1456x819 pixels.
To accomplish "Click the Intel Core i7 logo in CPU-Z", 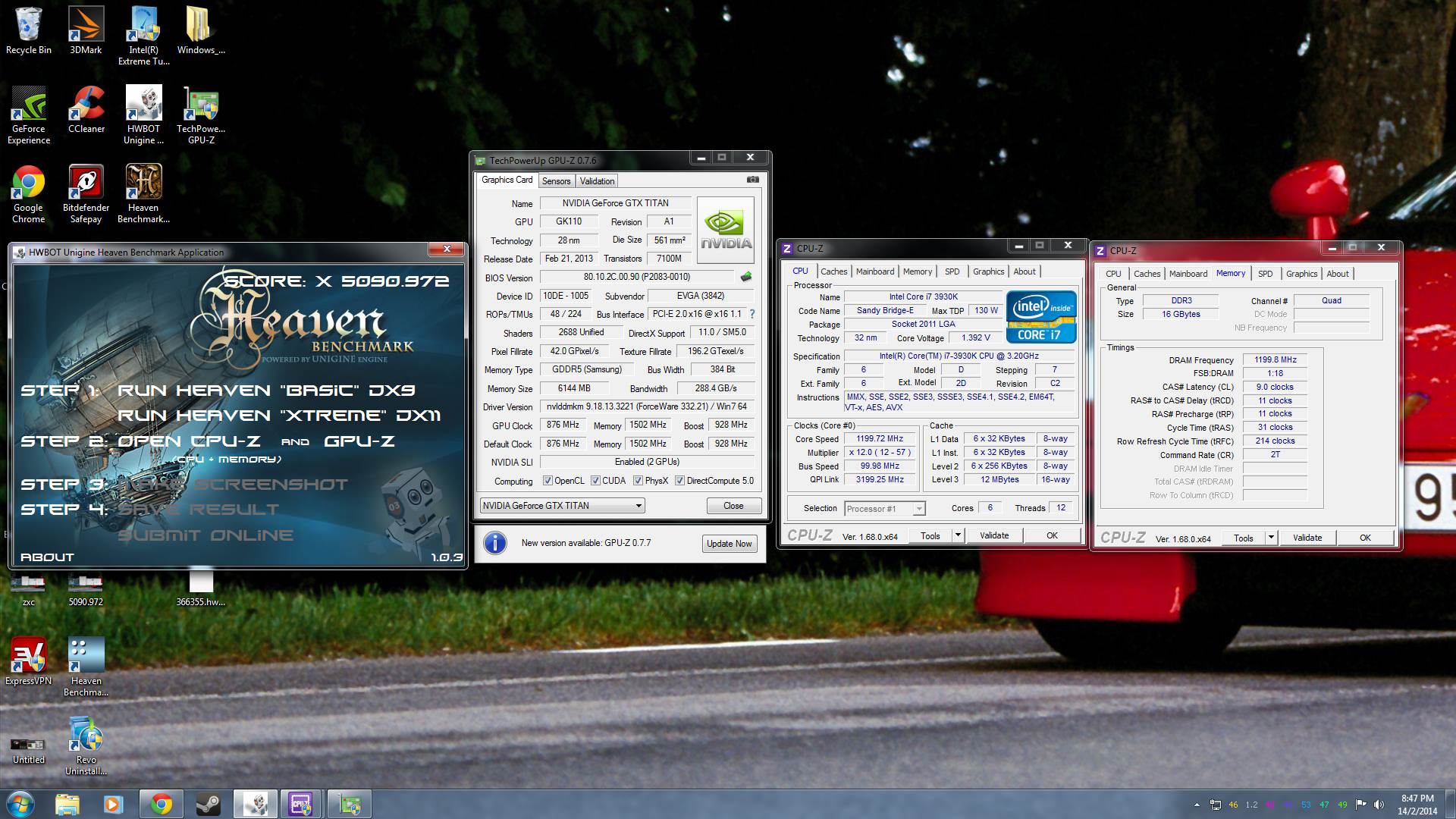I will (1041, 317).
